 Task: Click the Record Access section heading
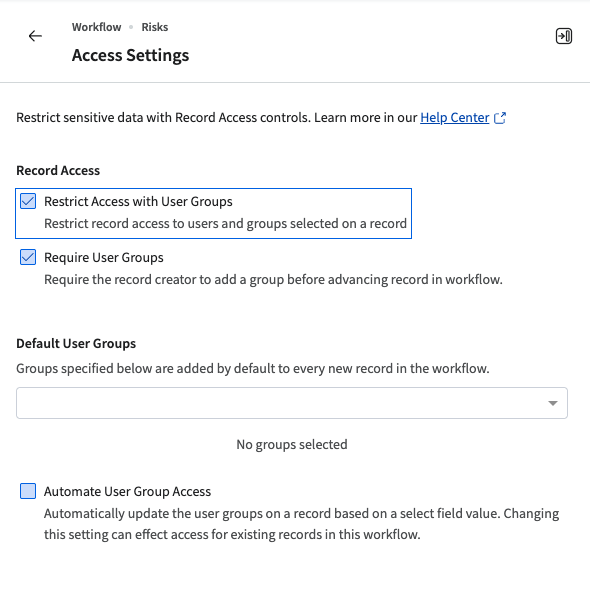pyautogui.click(x=58, y=170)
